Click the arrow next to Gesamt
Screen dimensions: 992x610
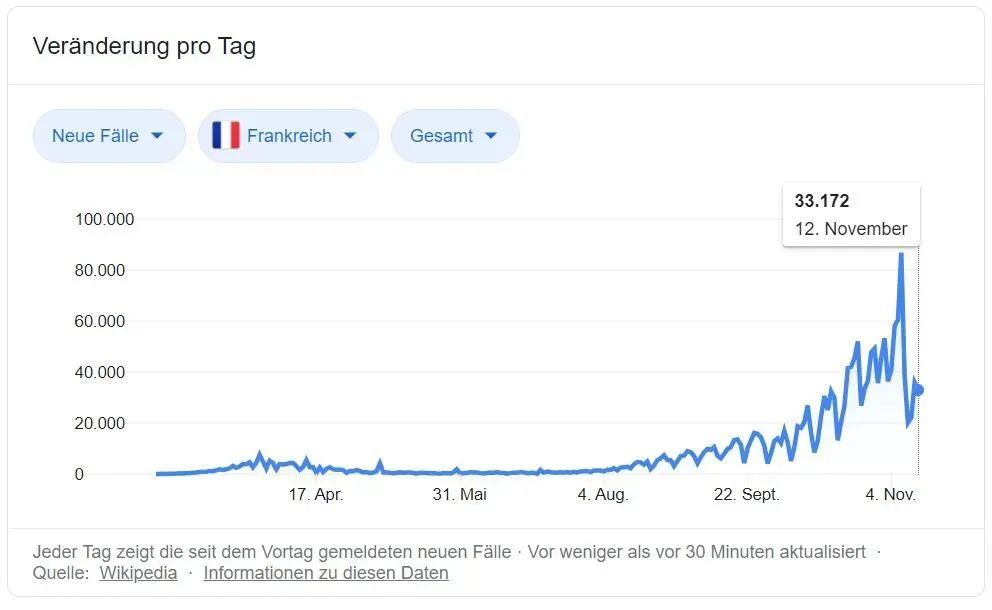tap(491, 135)
